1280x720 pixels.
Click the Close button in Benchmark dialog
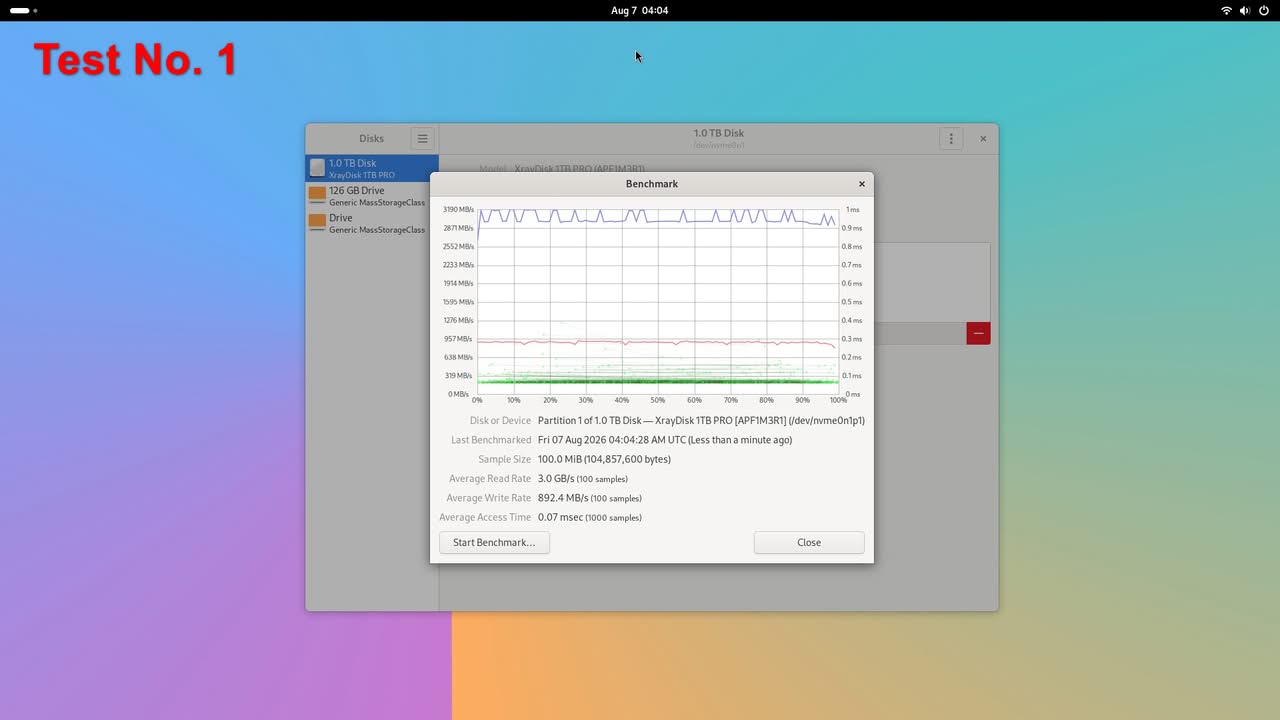pos(809,542)
